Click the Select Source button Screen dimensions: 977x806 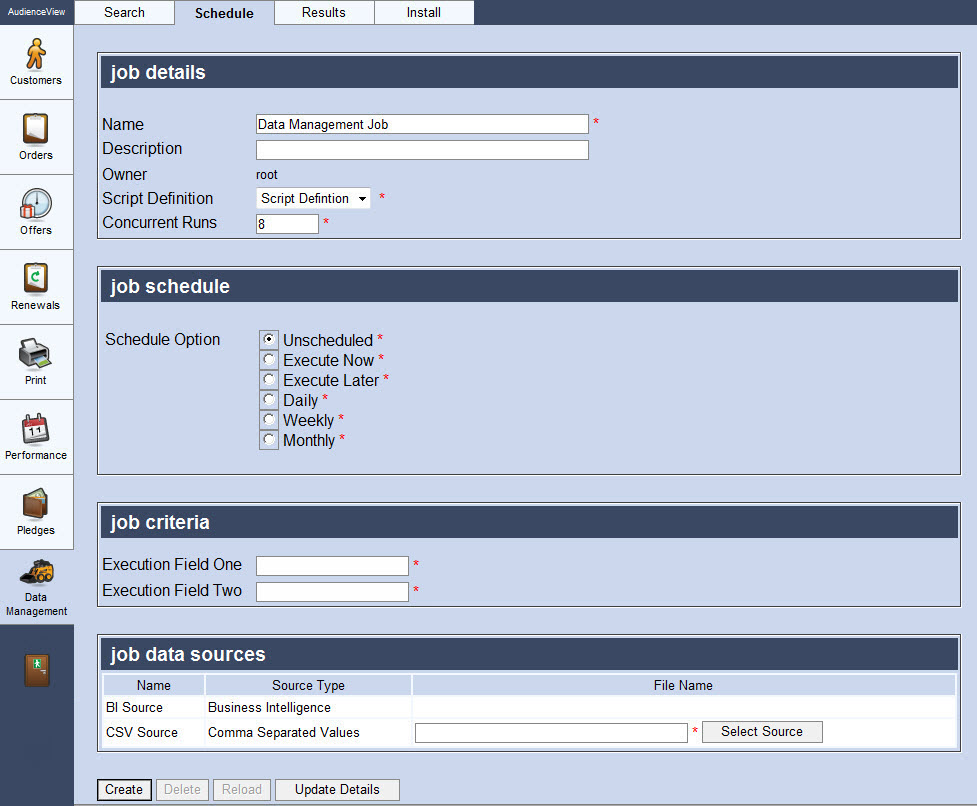tap(762, 732)
